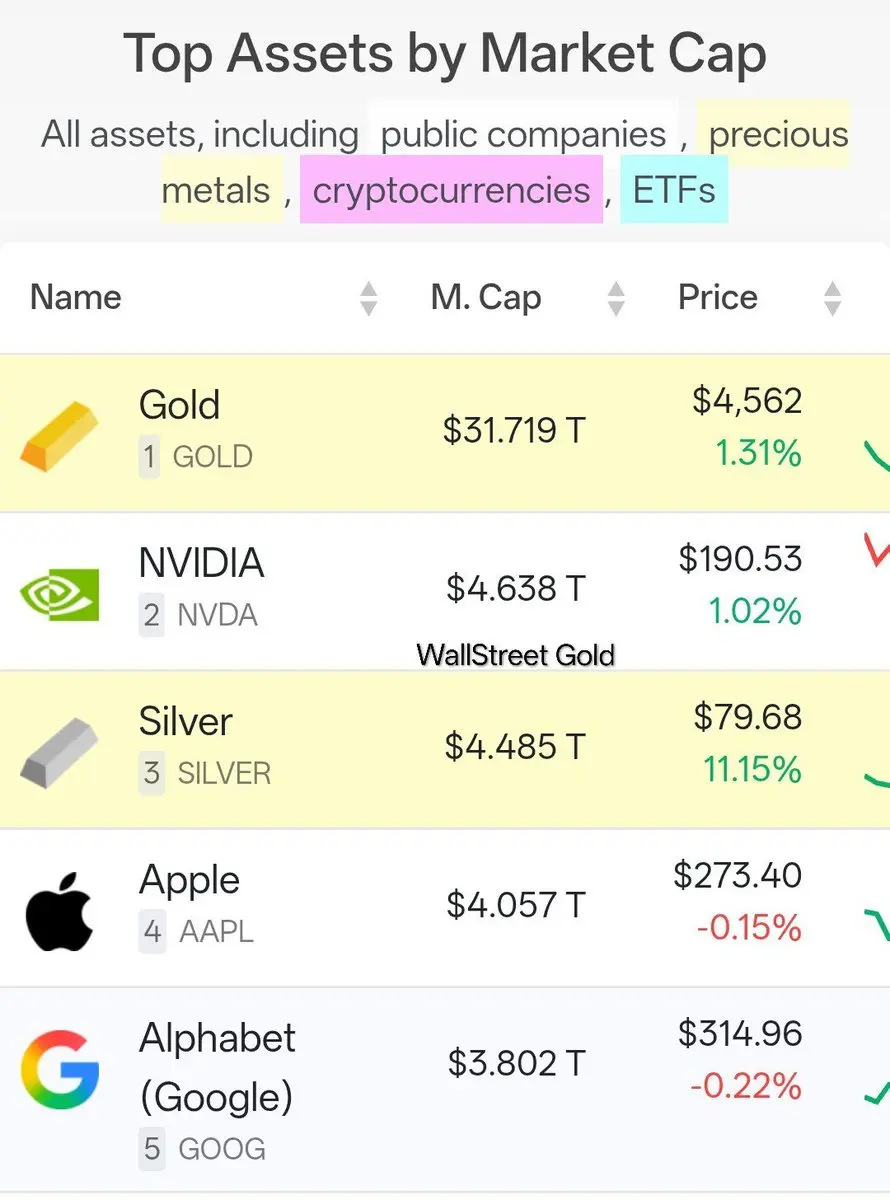Click the NVIDIA logo icon
Image resolution: width=890 pixels, height=1200 pixels.
(60, 594)
